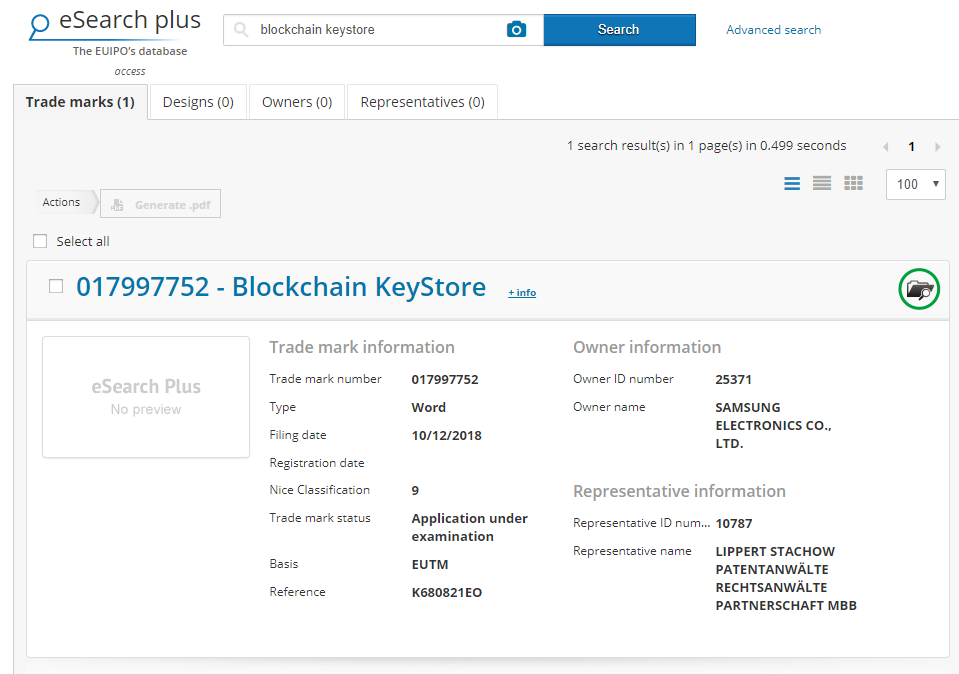Viewport: 959px width, 674px height.
Task: Click page number 1 in pagination
Action: (911, 147)
